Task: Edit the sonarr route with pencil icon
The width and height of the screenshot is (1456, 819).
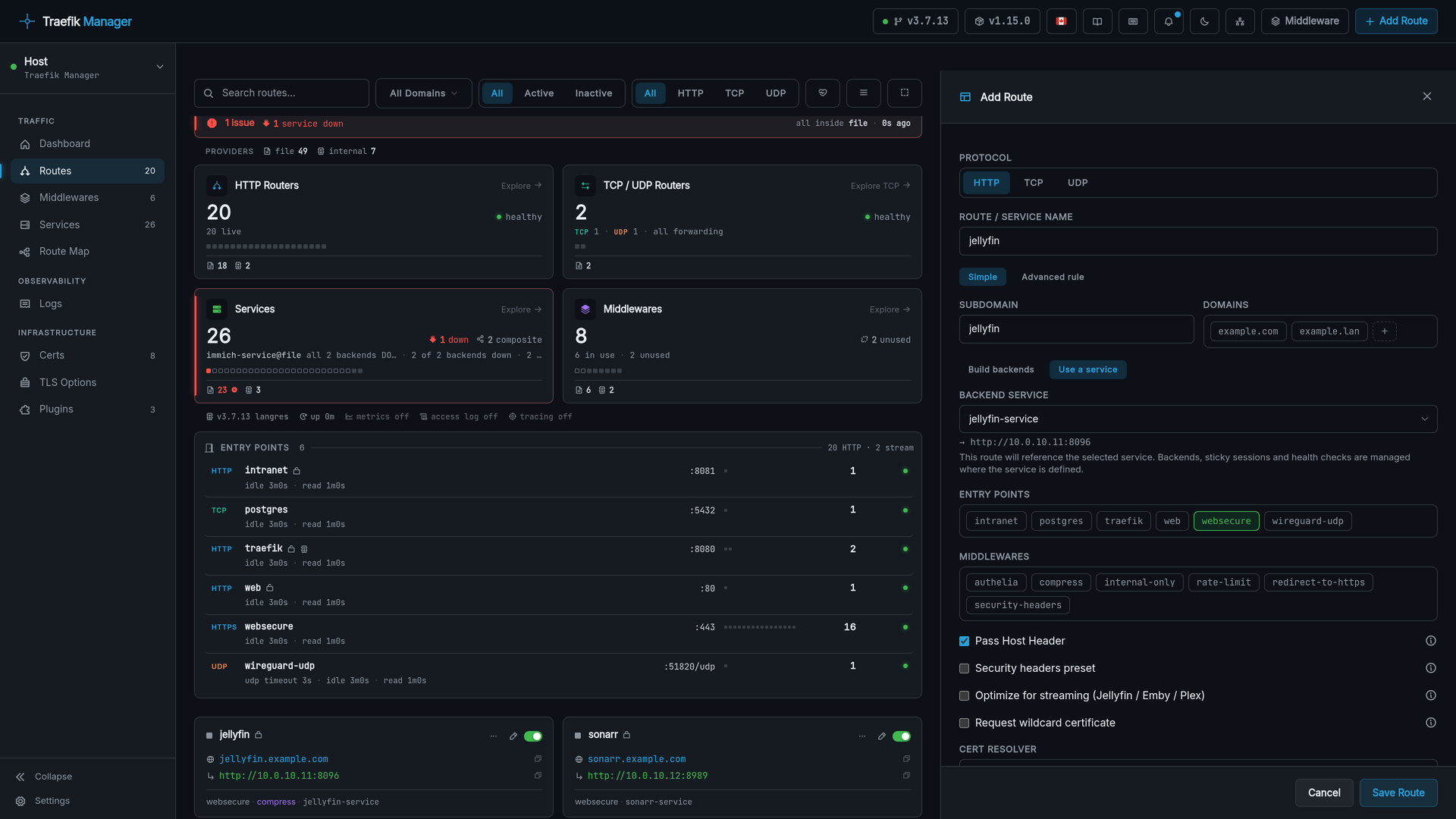Action: 882,736
